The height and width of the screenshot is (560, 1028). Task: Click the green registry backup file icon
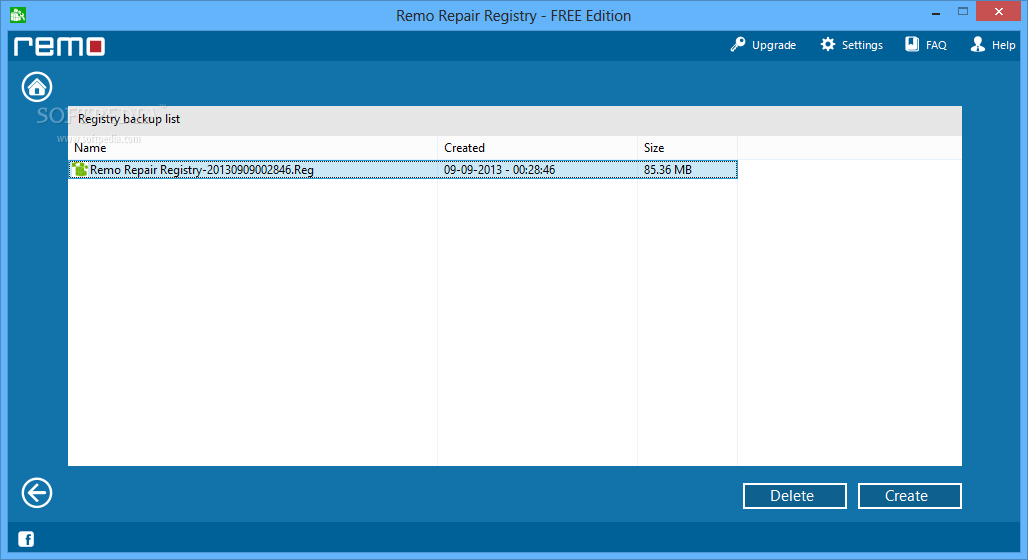pos(80,169)
